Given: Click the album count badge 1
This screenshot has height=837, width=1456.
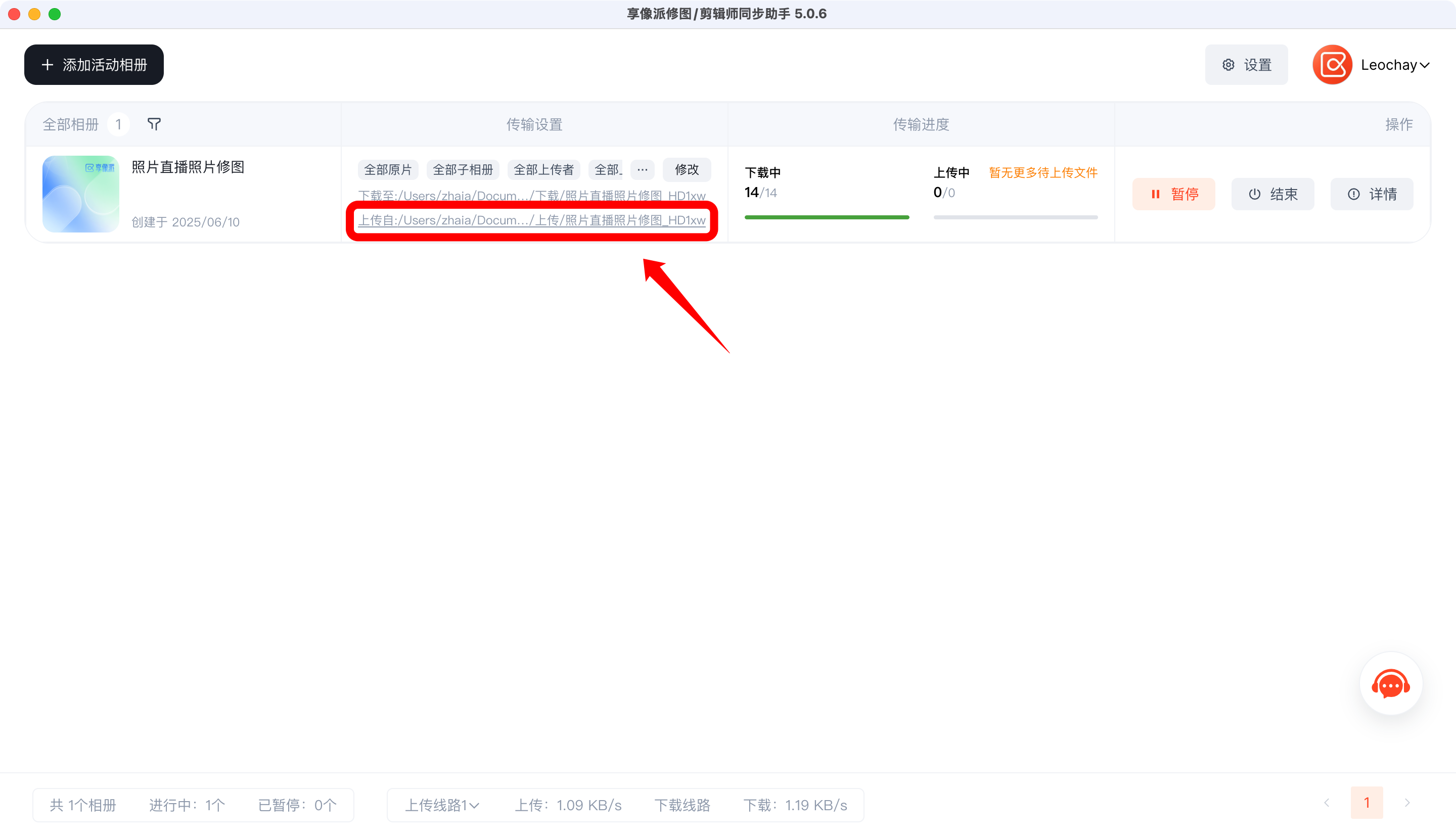Looking at the screenshot, I should coord(118,124).
